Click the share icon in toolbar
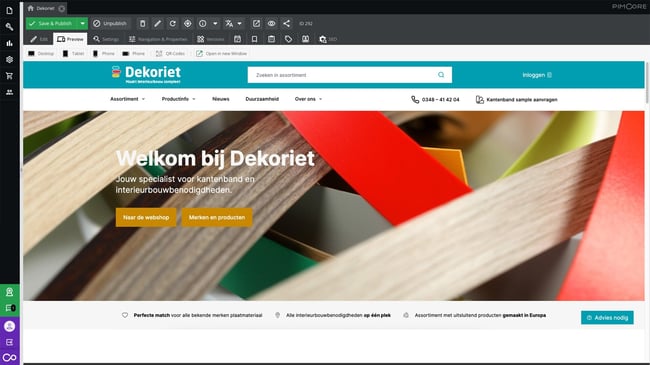650x365 pixels. 286,24
